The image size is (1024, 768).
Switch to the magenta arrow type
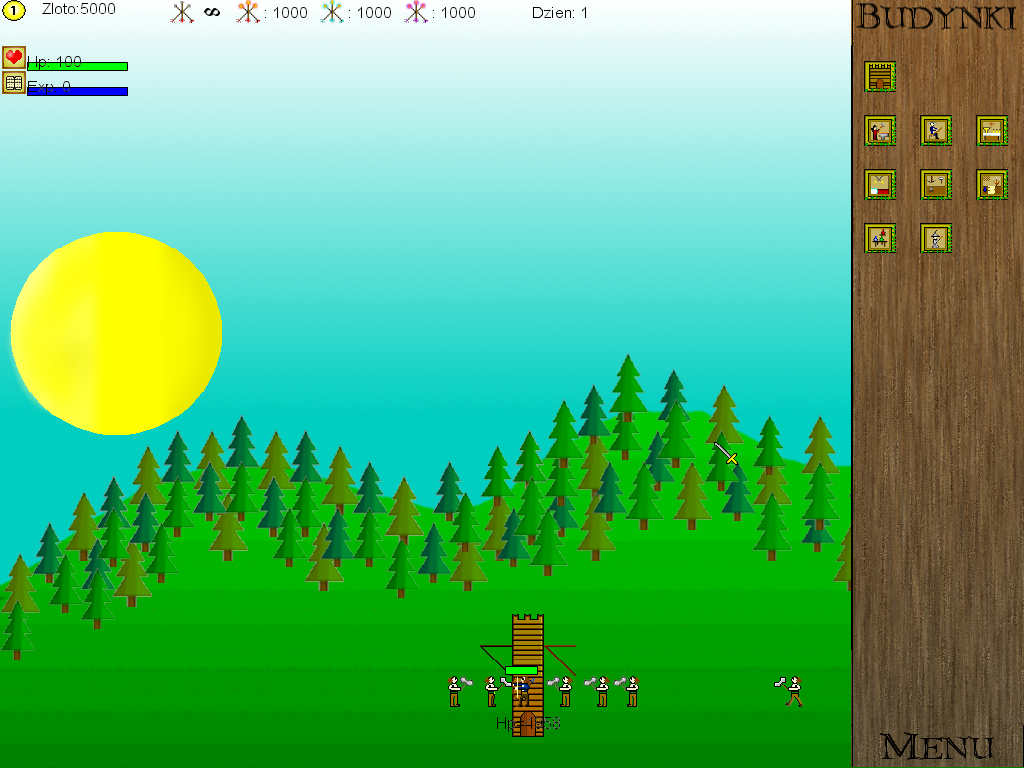point(416,13)
